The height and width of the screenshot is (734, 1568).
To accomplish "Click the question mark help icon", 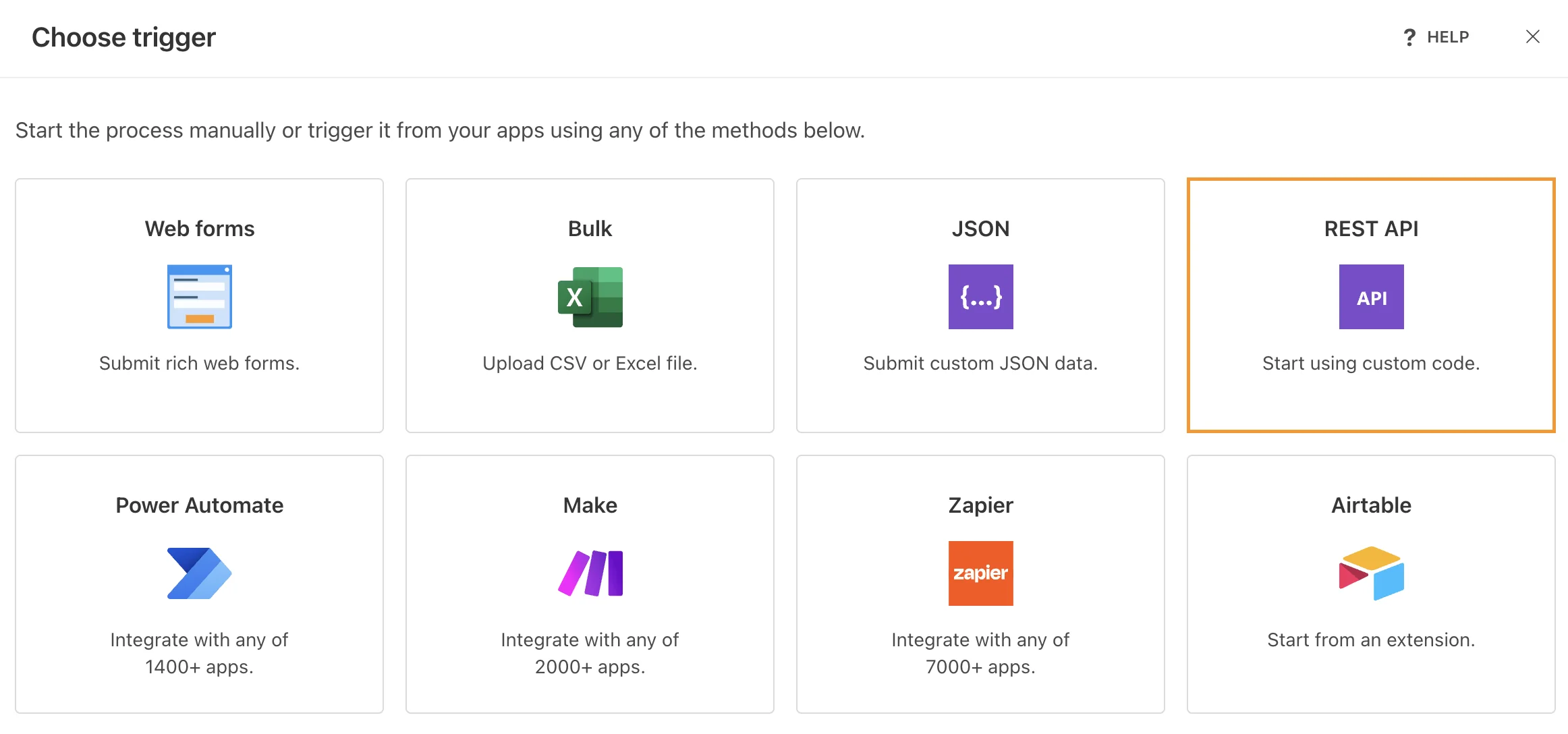I will 1409,37.
